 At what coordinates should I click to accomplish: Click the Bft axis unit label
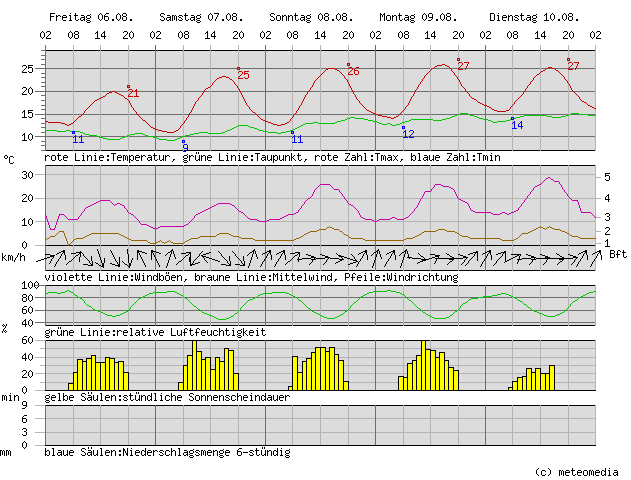point(617,254)
